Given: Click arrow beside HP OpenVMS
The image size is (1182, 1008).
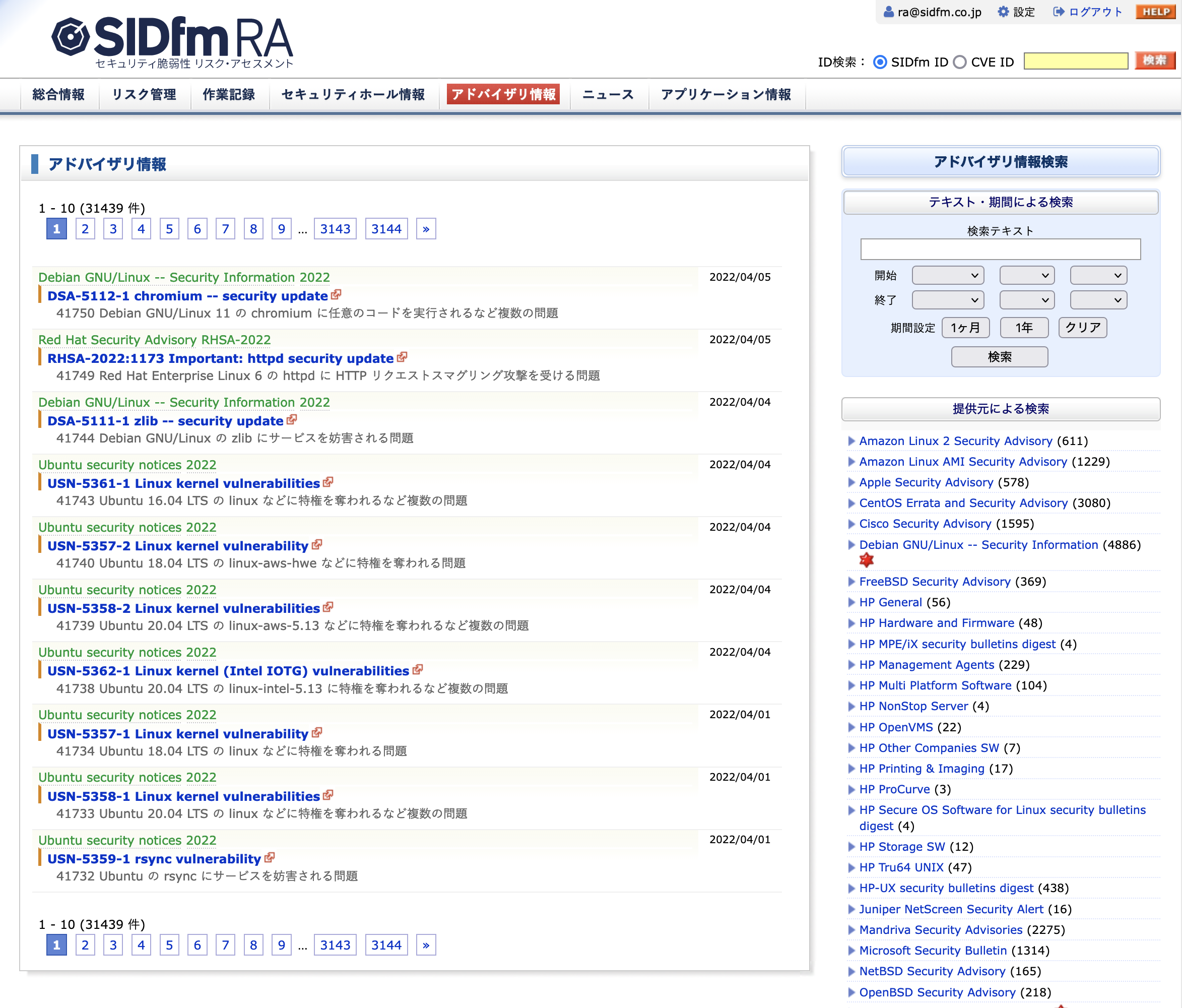Looking at the screenshot, I should 851,727.
